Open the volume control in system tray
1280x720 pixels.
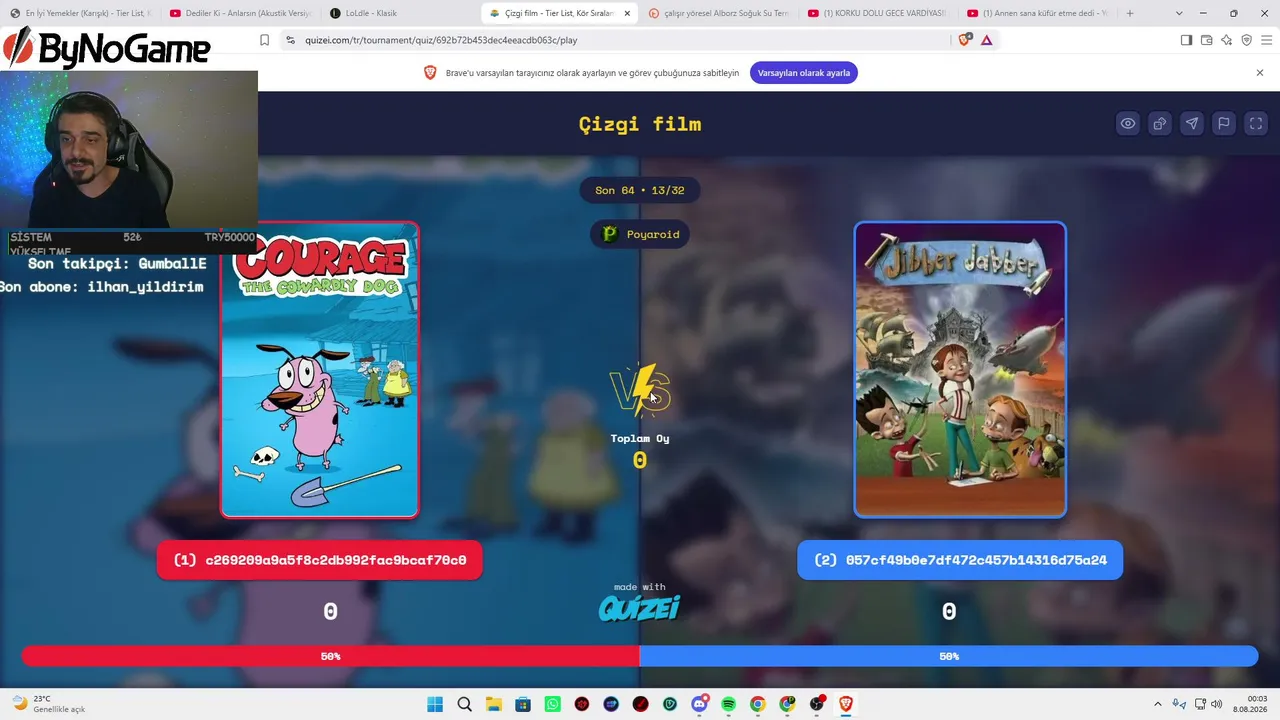pos(1217,704)
